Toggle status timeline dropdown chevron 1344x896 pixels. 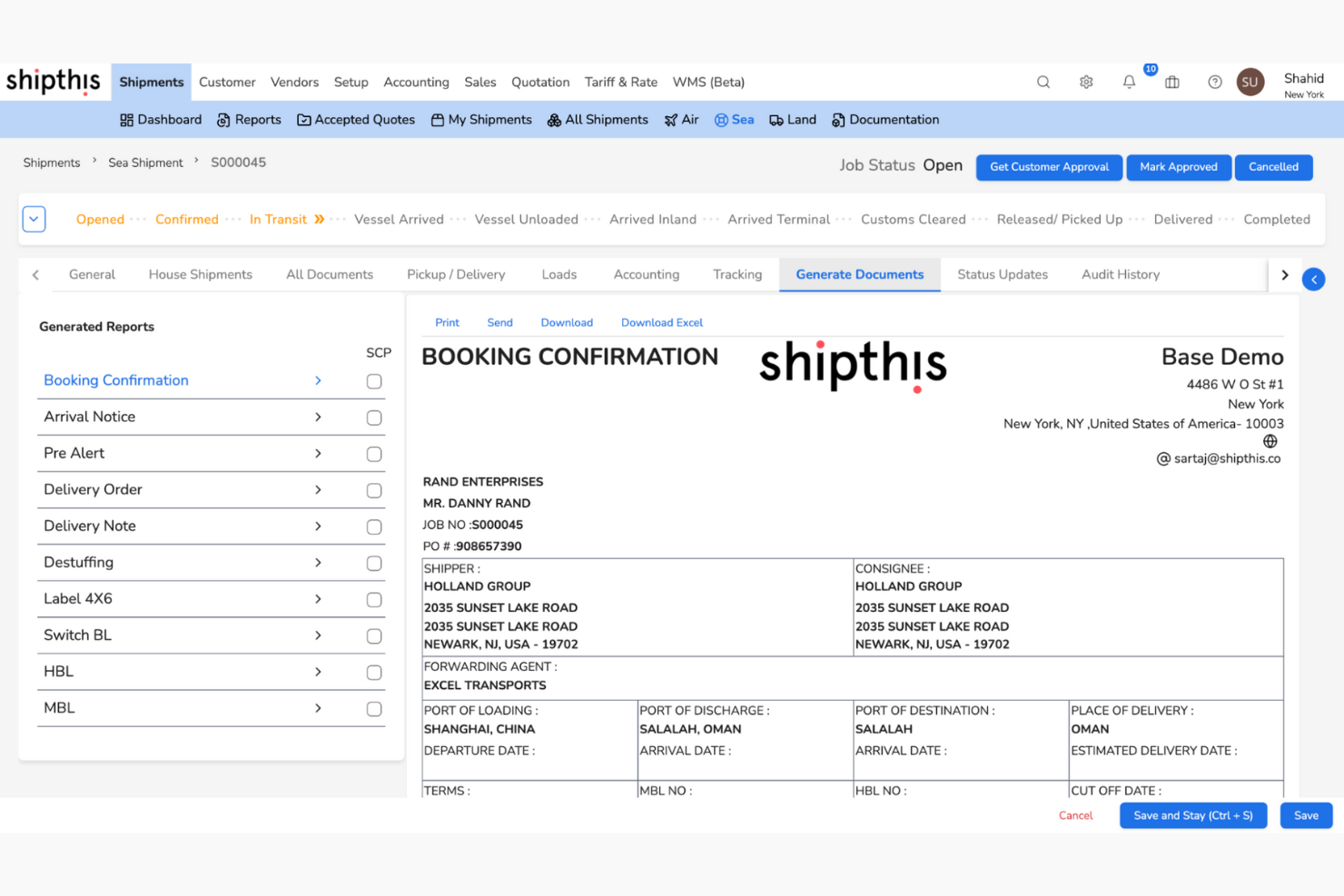pyautogui.click(x=34, y=219)
